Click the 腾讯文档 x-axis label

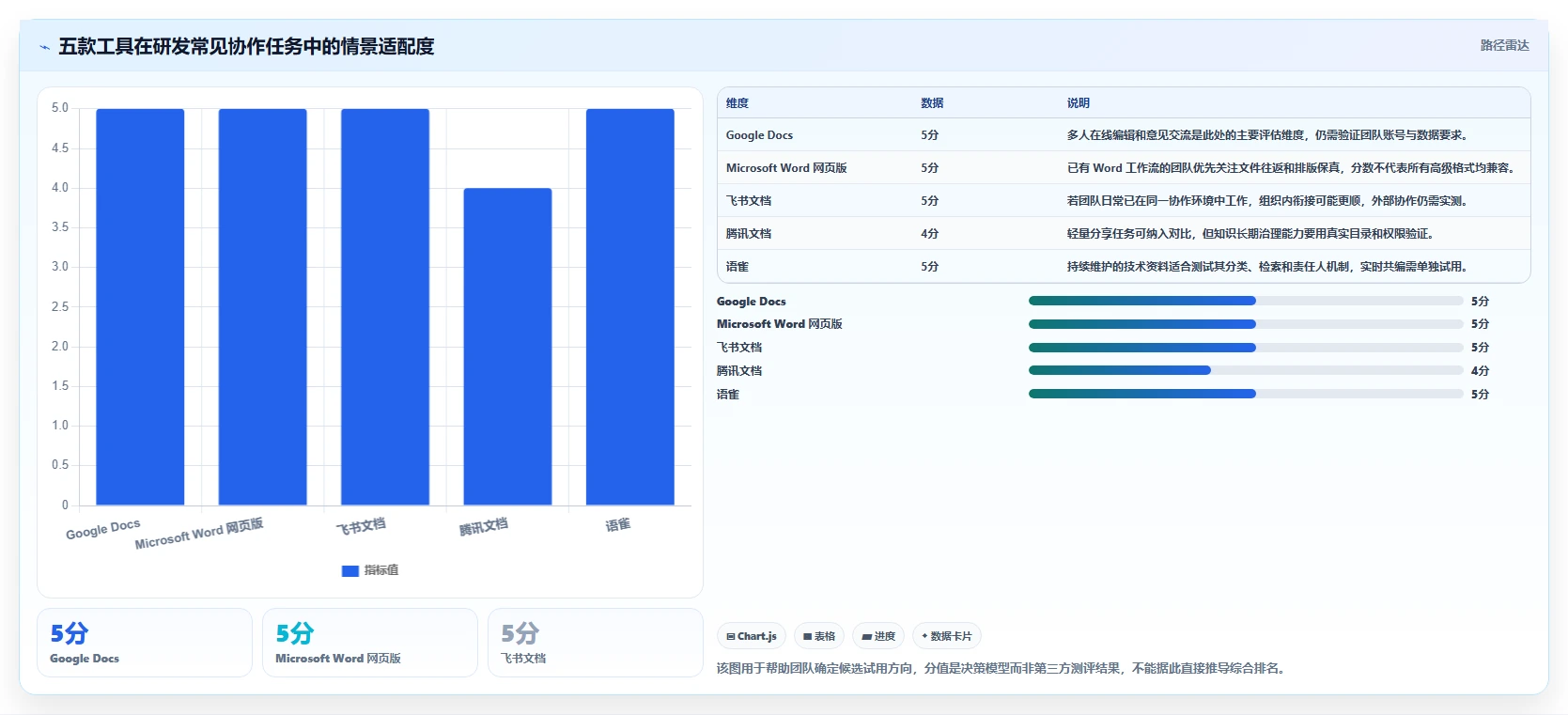tap(484, 527)
